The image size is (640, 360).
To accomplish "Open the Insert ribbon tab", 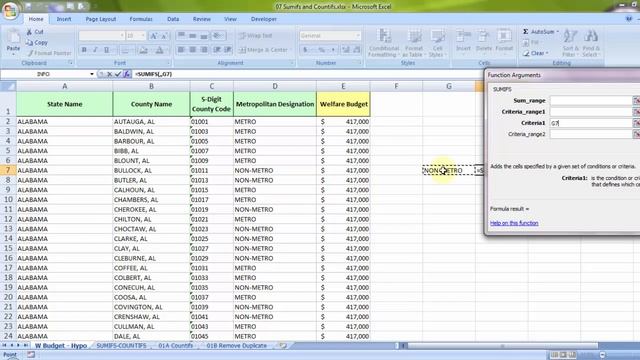I will click(64, 19).
